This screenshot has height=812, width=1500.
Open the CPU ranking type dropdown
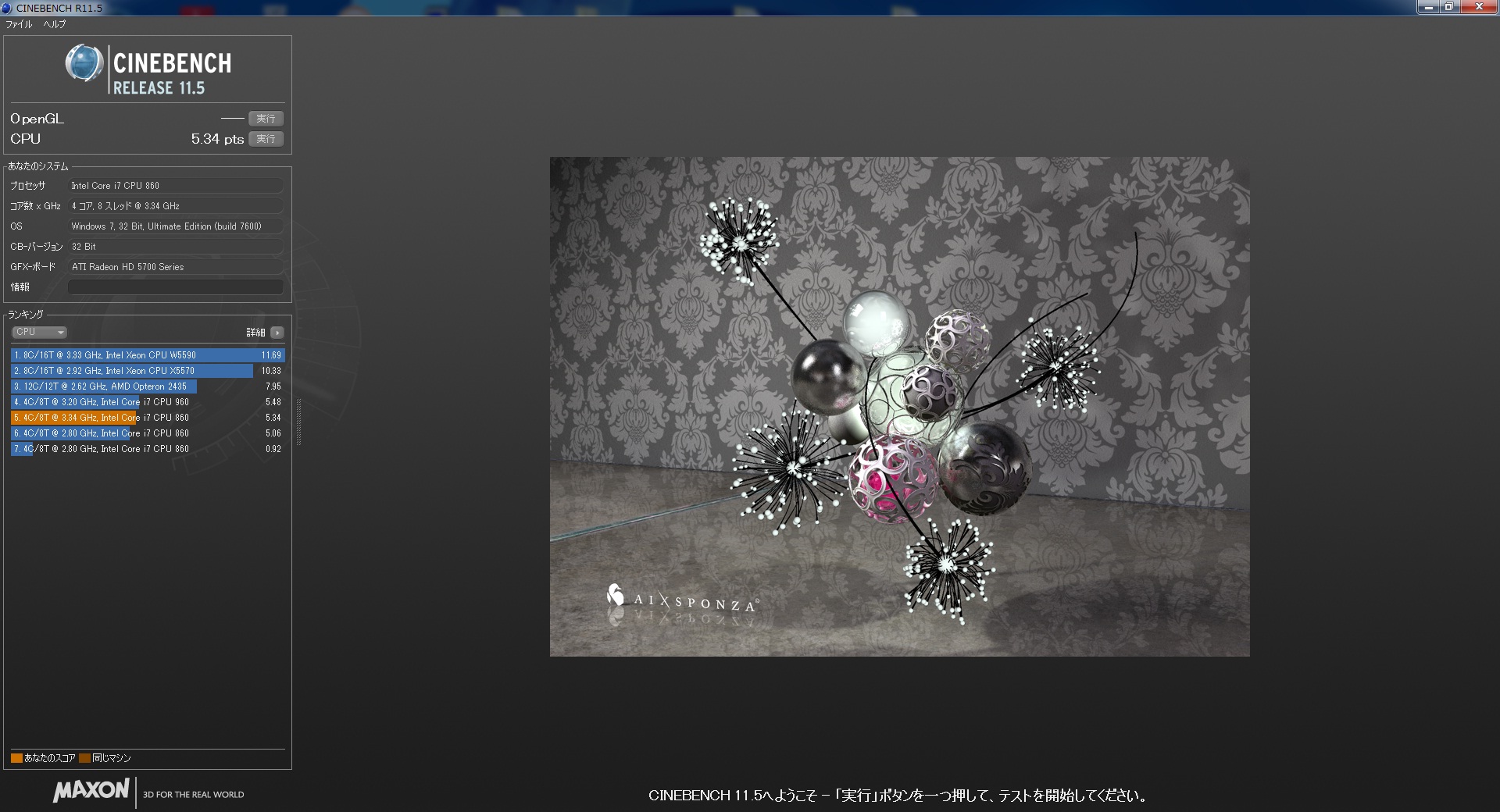pyautogui.click(x=39, y=333)
